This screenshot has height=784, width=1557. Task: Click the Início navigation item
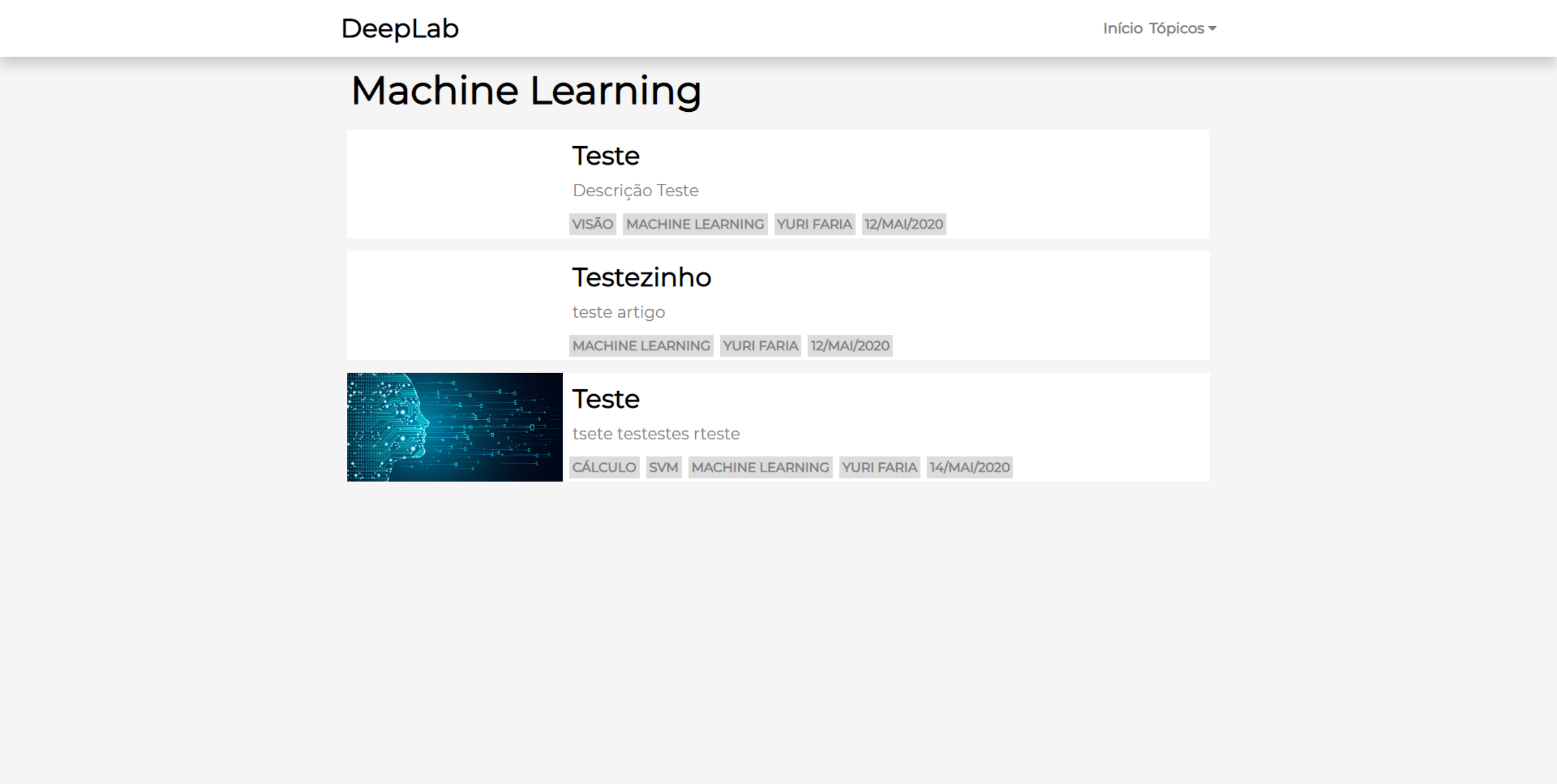[x=1122, y=28]
